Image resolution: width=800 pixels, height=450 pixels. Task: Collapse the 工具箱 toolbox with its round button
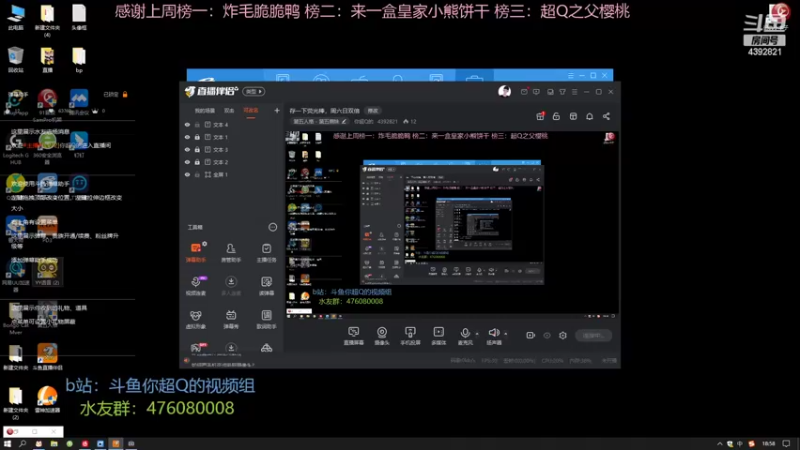click(273, 227)
